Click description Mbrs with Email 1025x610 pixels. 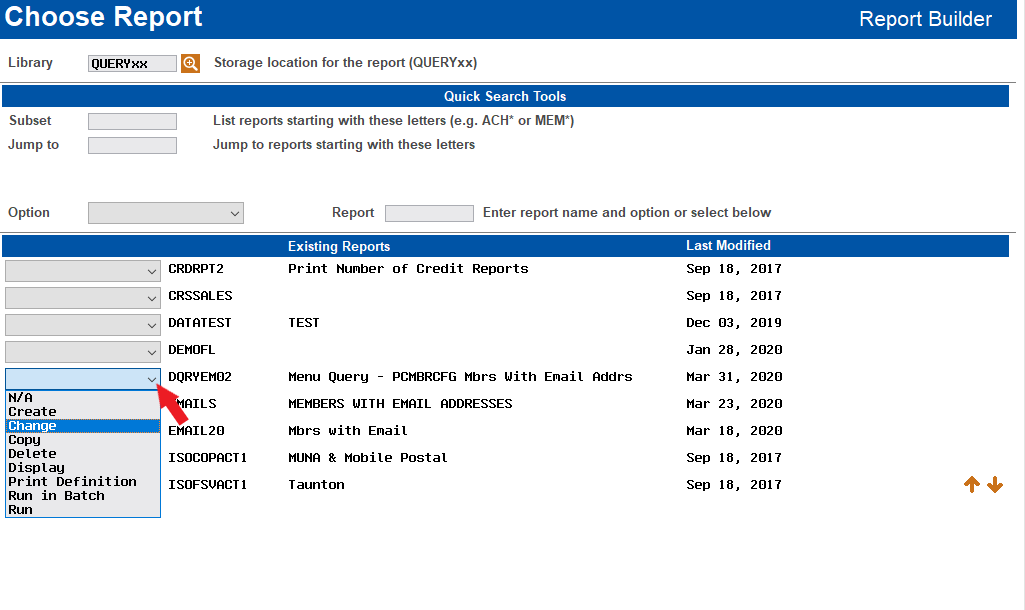tap(348, 431)
